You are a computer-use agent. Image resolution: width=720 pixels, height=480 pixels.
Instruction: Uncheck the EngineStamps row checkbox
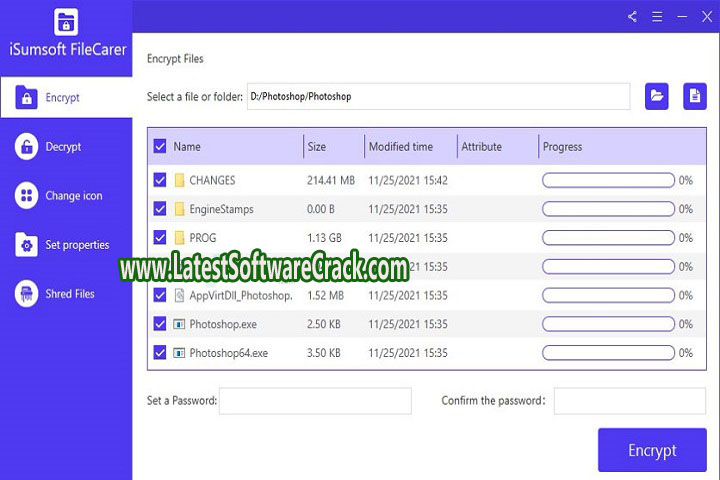[x=160, y=209]
